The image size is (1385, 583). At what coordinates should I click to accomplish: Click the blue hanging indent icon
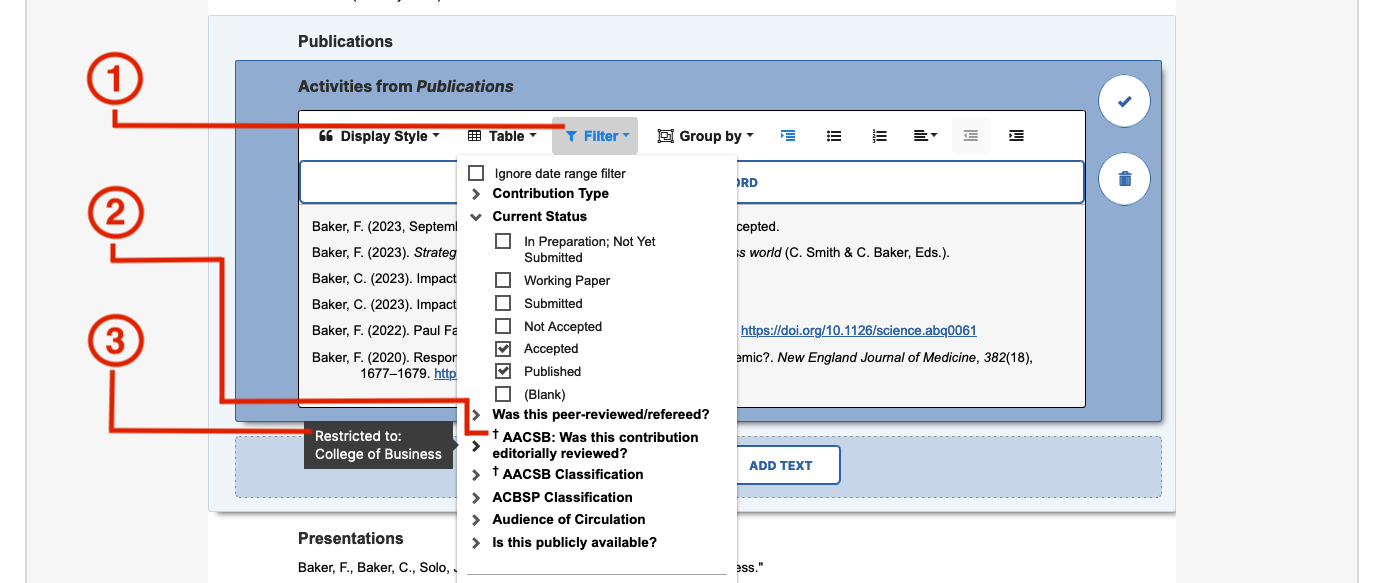pyautogui.click(x=788, y=136)
